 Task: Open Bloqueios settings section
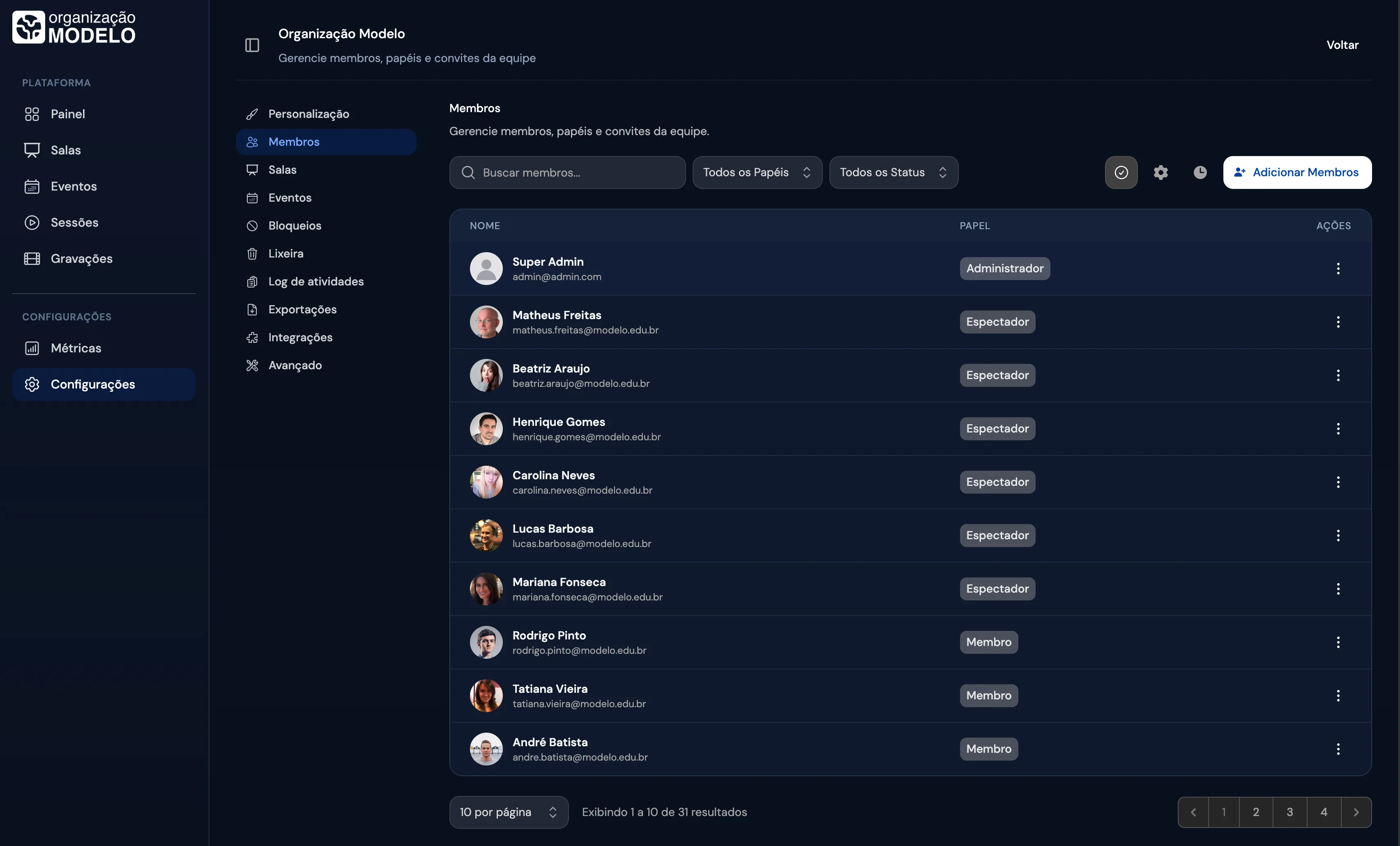point(294,225)
